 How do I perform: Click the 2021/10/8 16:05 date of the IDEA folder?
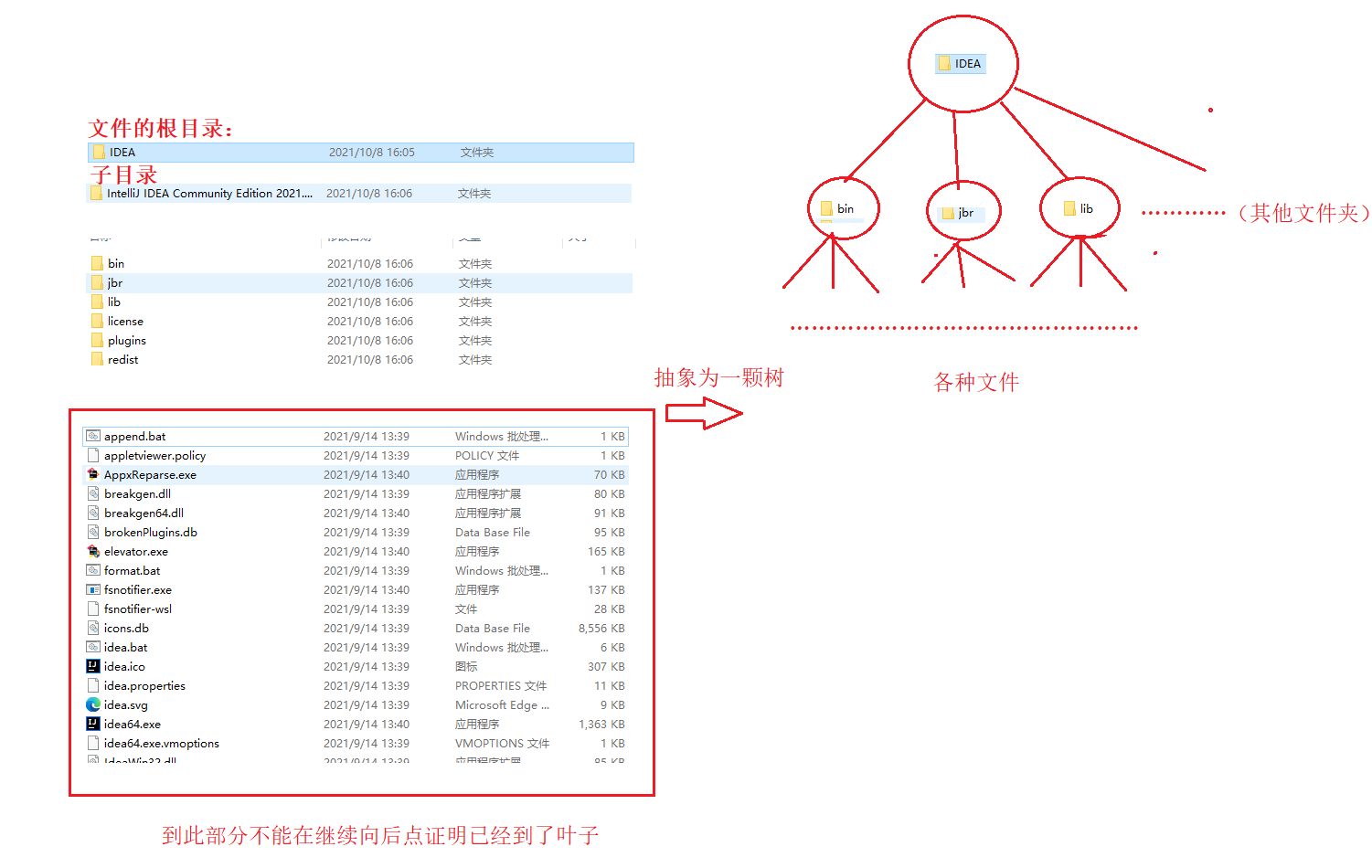372,153
